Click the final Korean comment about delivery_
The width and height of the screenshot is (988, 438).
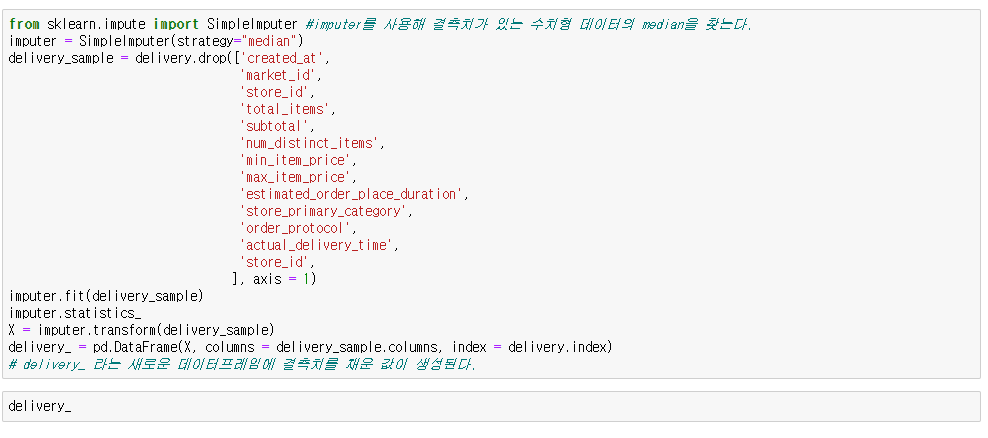click(243, 364)
